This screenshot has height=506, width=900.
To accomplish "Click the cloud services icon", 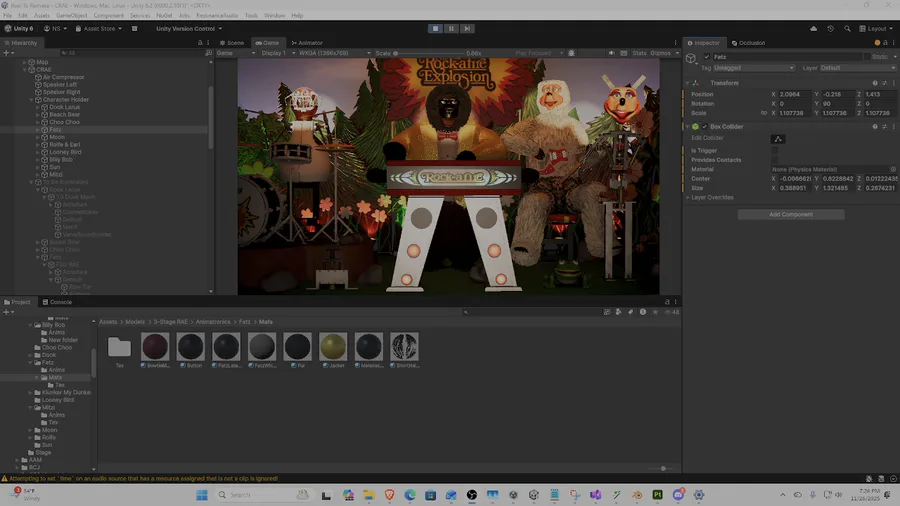I will click(814, 28).
